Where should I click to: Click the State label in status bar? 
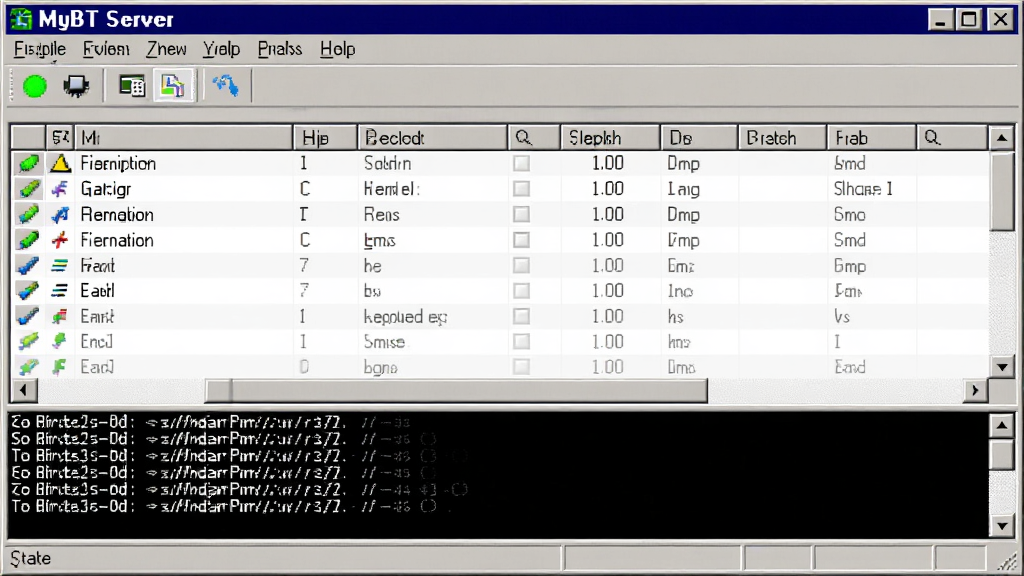coord(31,558)
